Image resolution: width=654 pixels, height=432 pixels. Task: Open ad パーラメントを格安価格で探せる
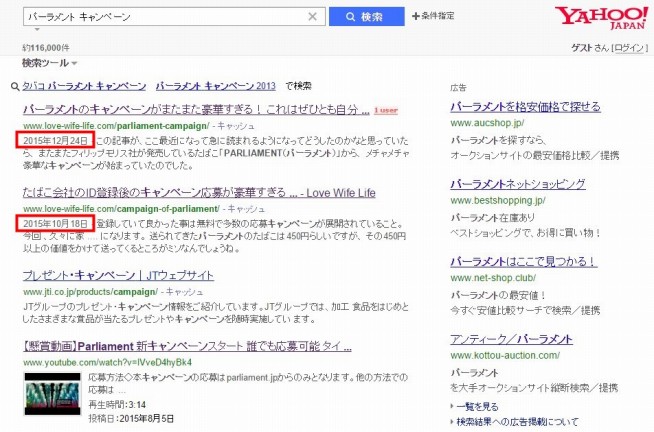tap(525, 106)
